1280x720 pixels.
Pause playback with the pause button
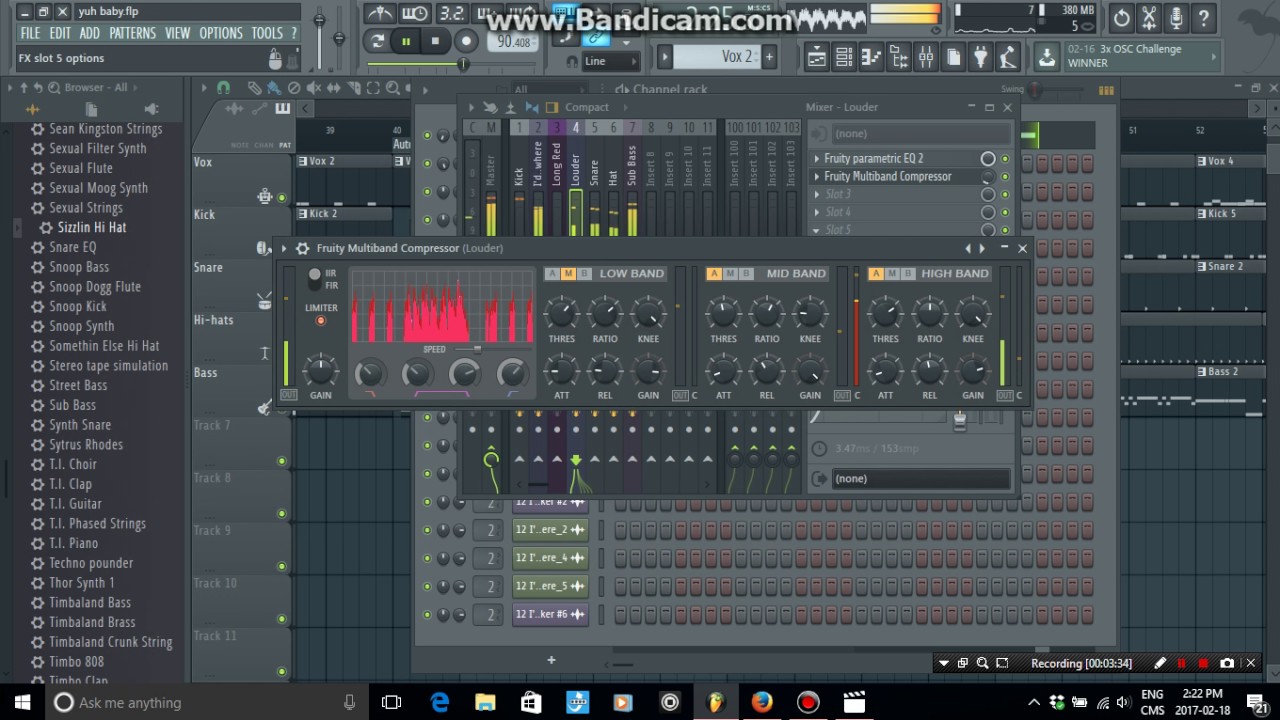pos(406,41)
